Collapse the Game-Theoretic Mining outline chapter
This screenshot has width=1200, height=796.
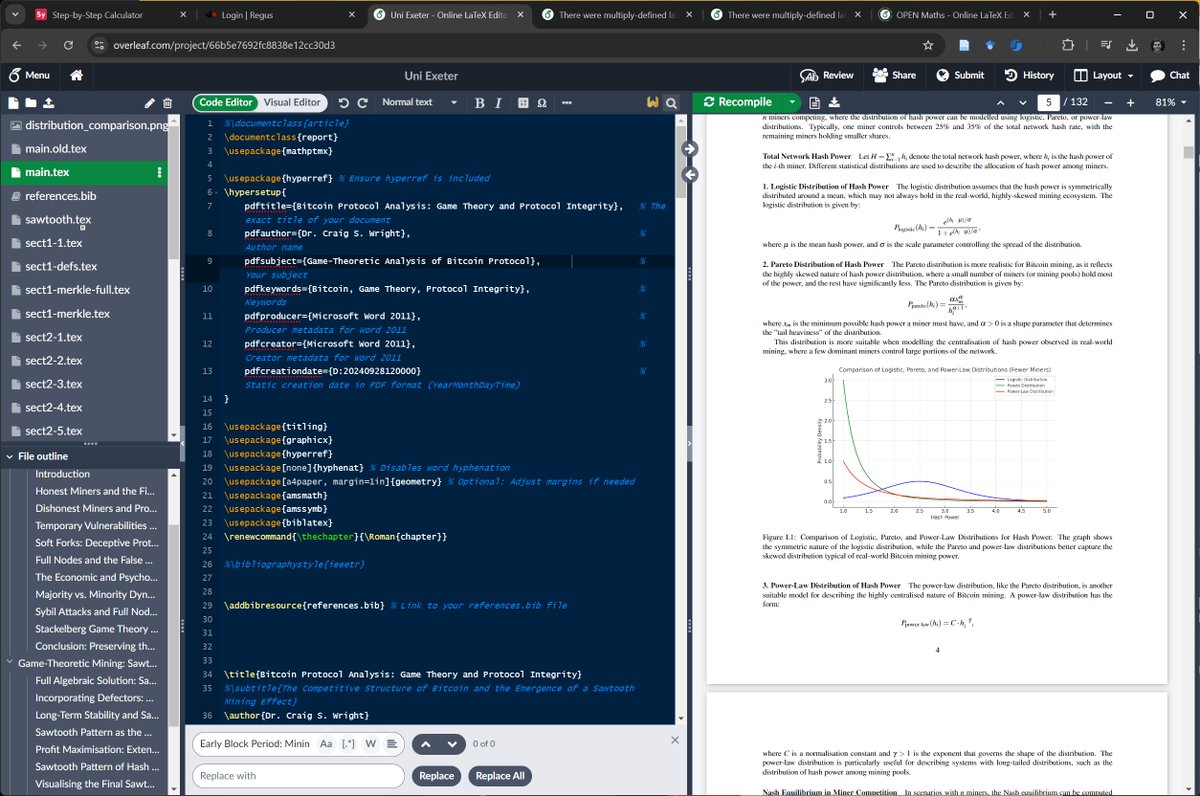[x=10, y=663]
